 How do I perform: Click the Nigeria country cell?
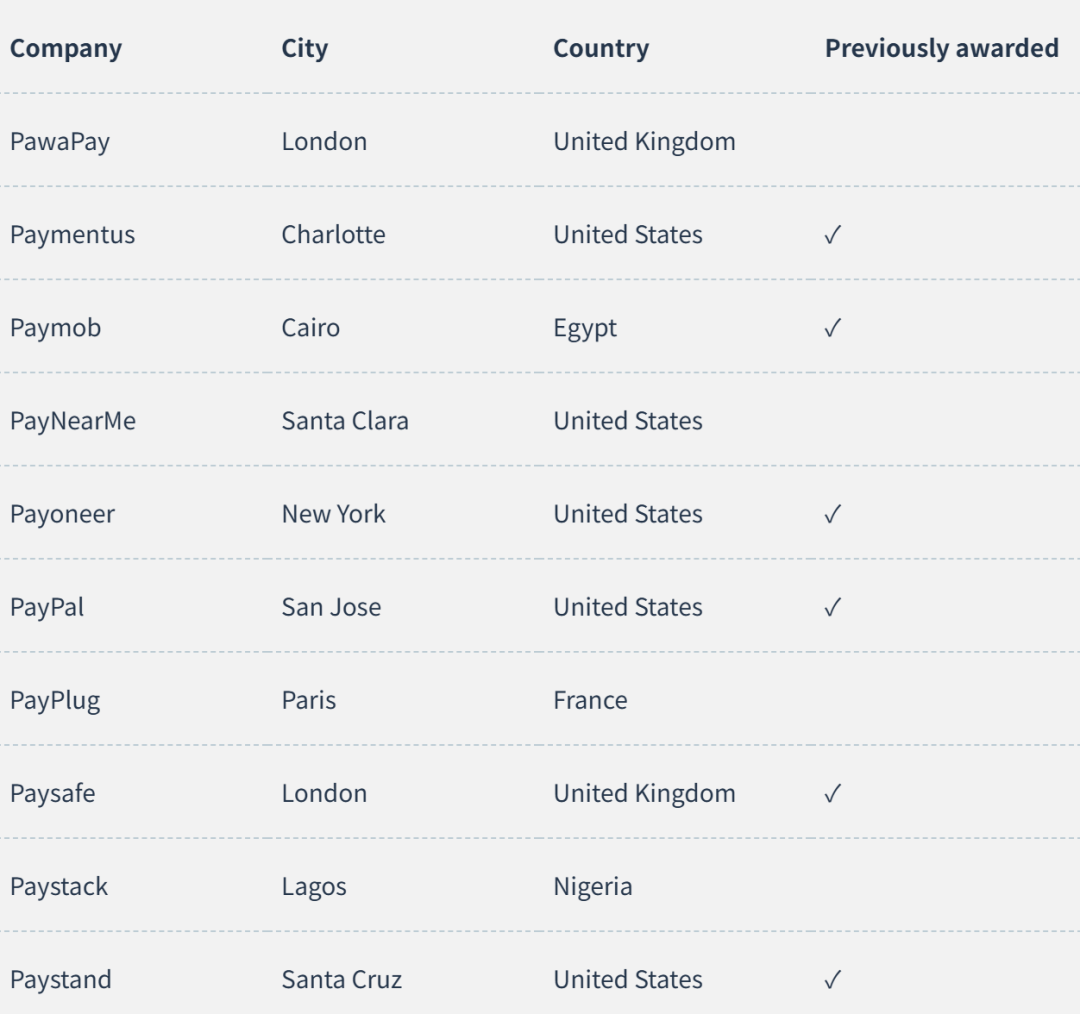pyautogui.click(x=593, y=887)
